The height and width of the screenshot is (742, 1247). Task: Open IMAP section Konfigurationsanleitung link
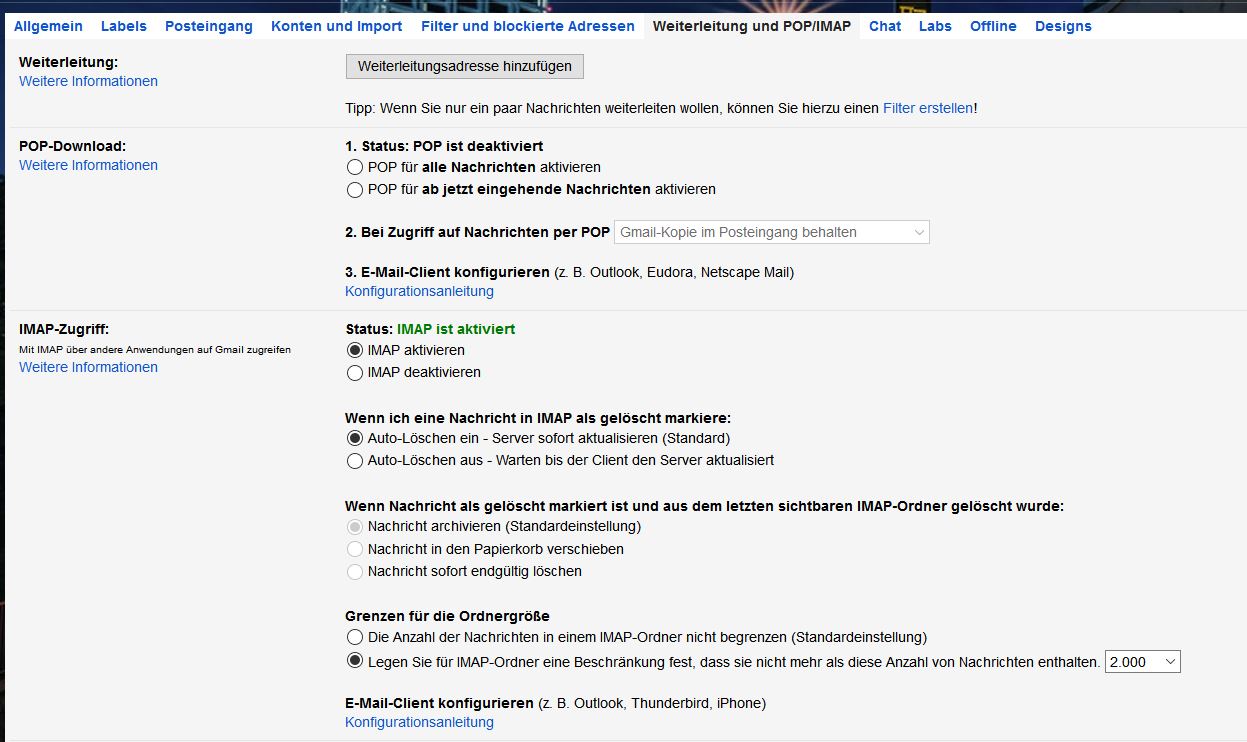tap(419, 722)
